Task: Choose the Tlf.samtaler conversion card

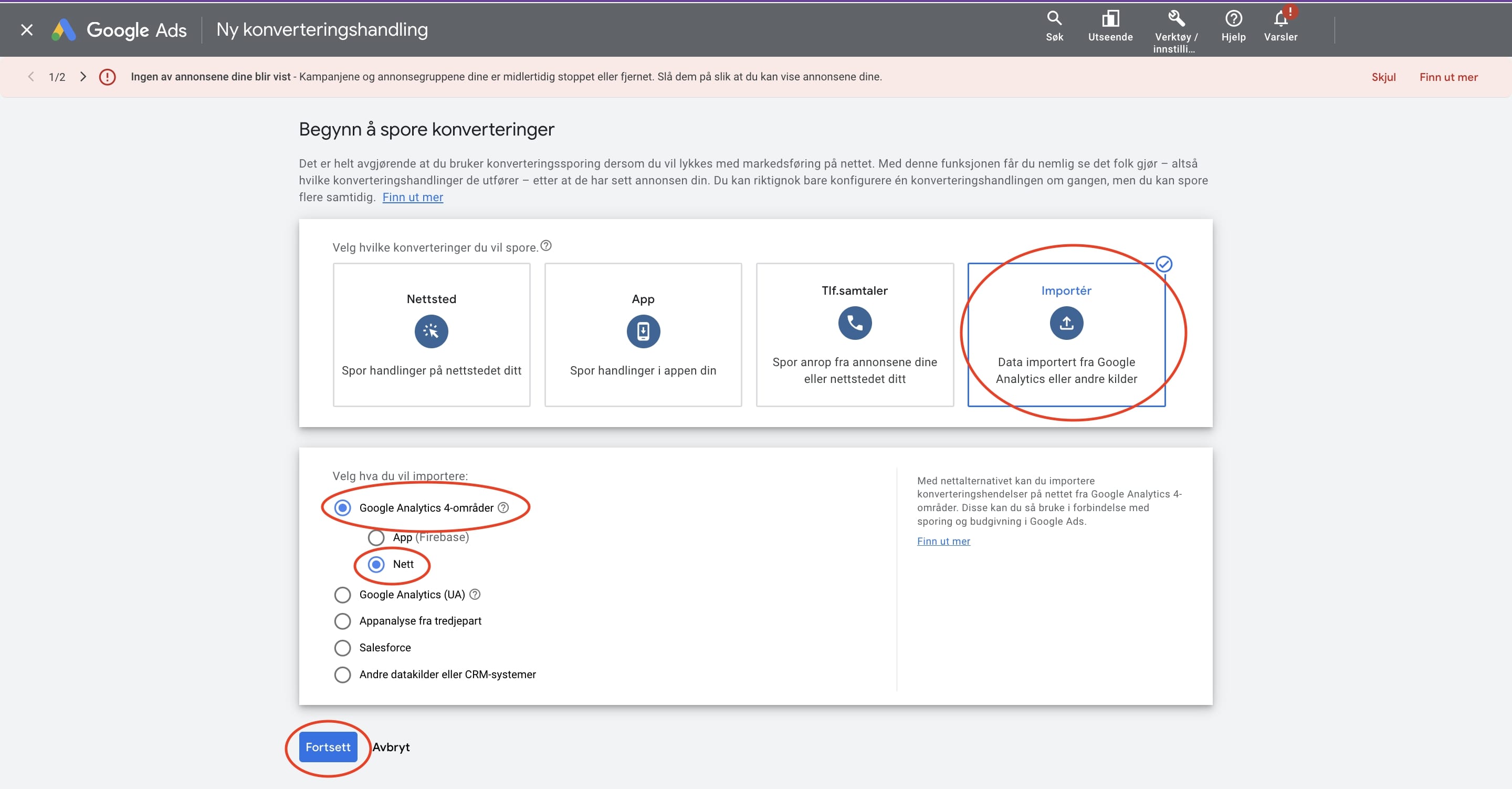Action: pyautogui.click(x=855, y=335)
